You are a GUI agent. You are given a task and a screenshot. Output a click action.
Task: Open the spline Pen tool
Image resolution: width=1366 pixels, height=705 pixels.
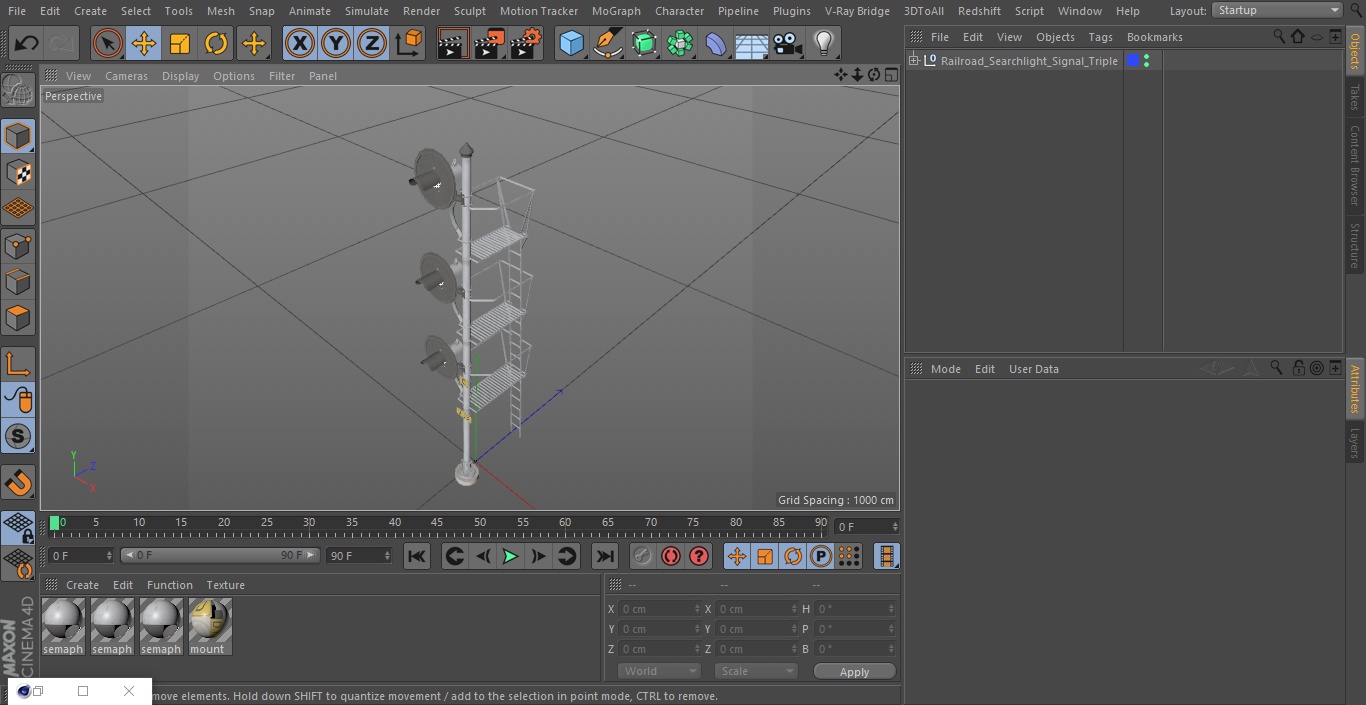pos(607,43)
